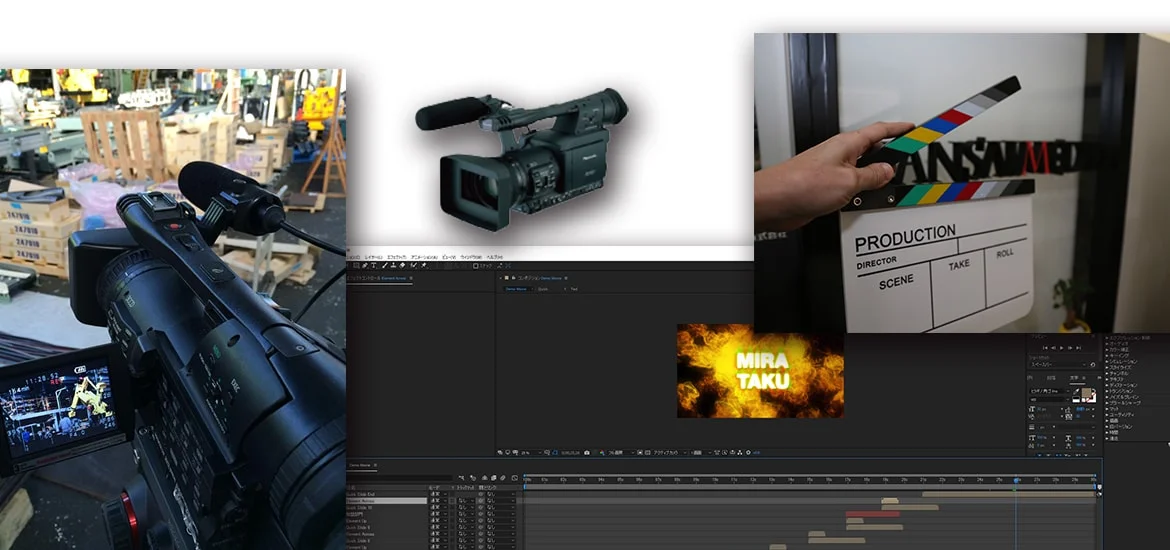Open the Layer menu in menu bar
This screenshot has width=1170, height=550.
[x=373, y=257]
